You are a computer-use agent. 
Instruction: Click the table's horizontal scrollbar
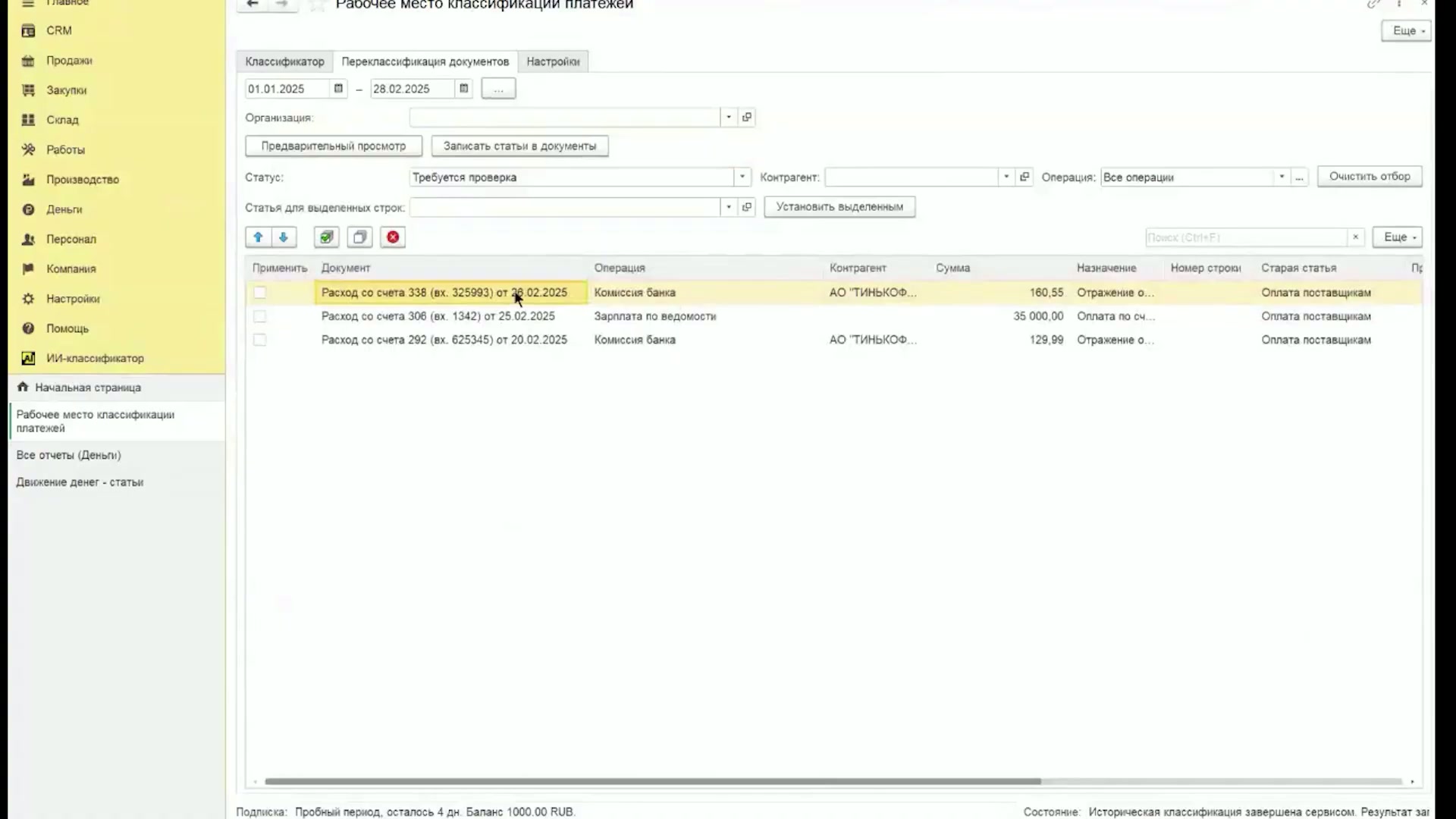(652, 781)
